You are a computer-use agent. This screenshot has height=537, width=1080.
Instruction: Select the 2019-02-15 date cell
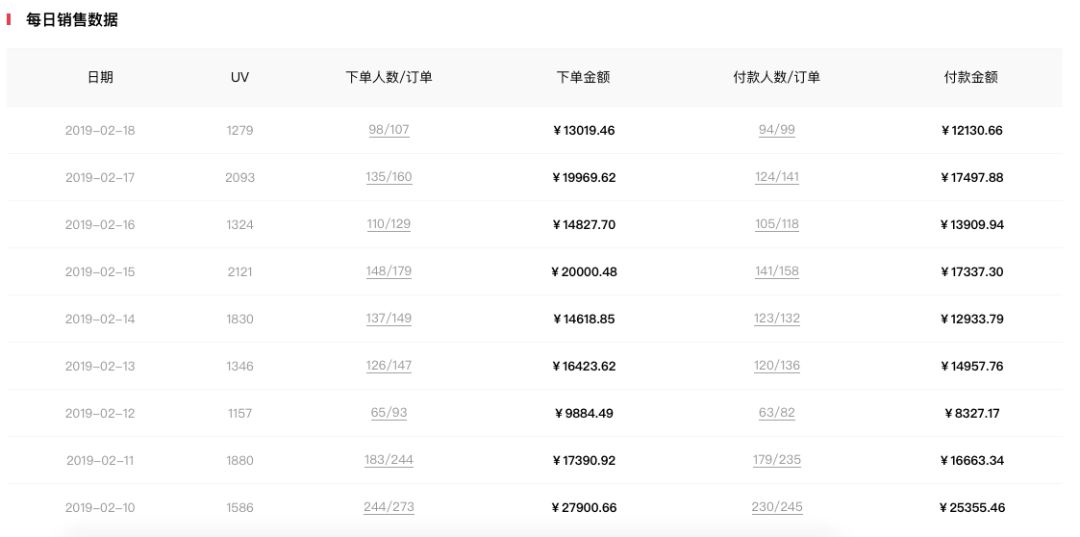pyautogui.click(x=100, y=272)
